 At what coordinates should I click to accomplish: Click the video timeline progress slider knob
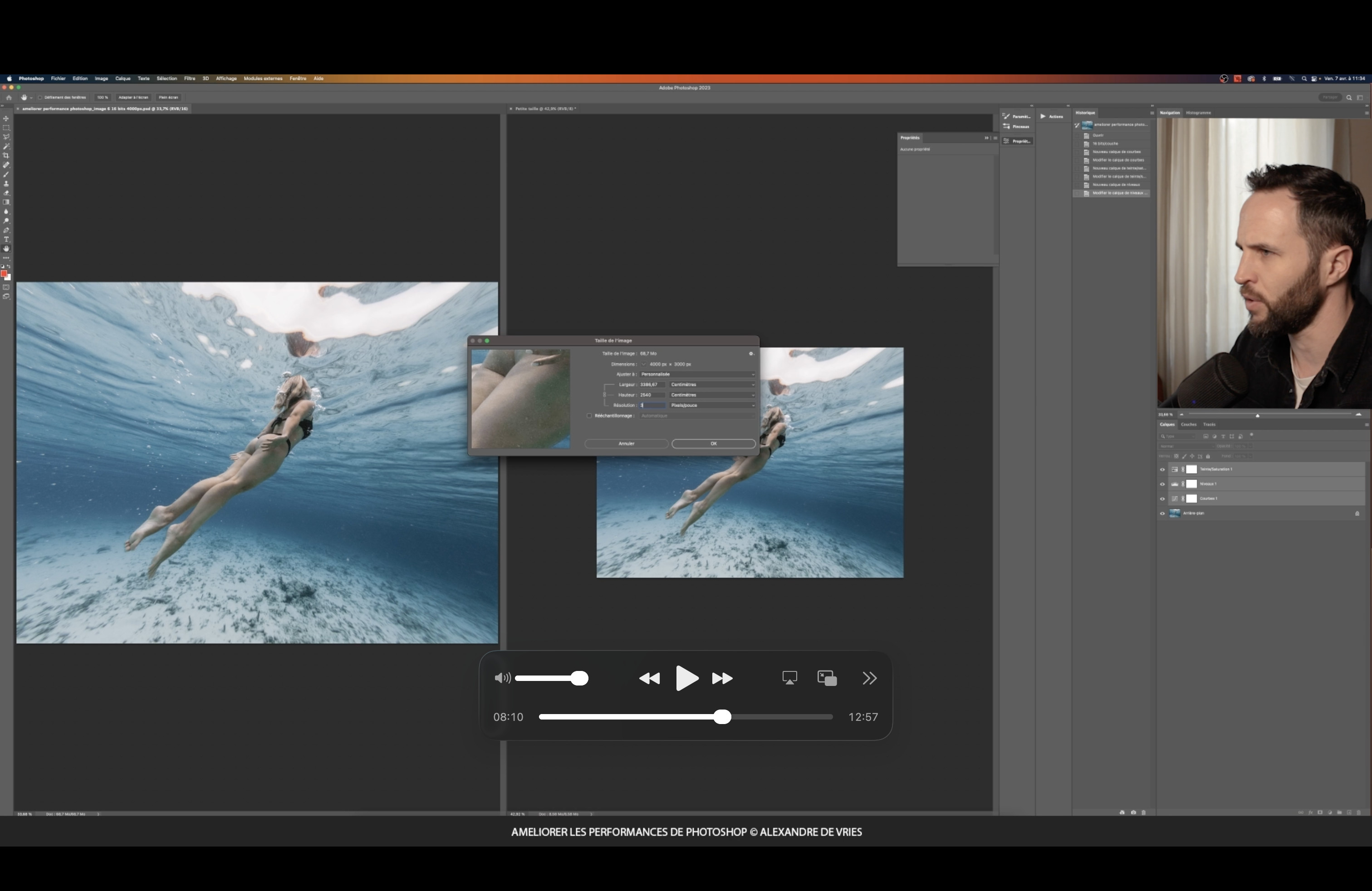click(722, 717)
